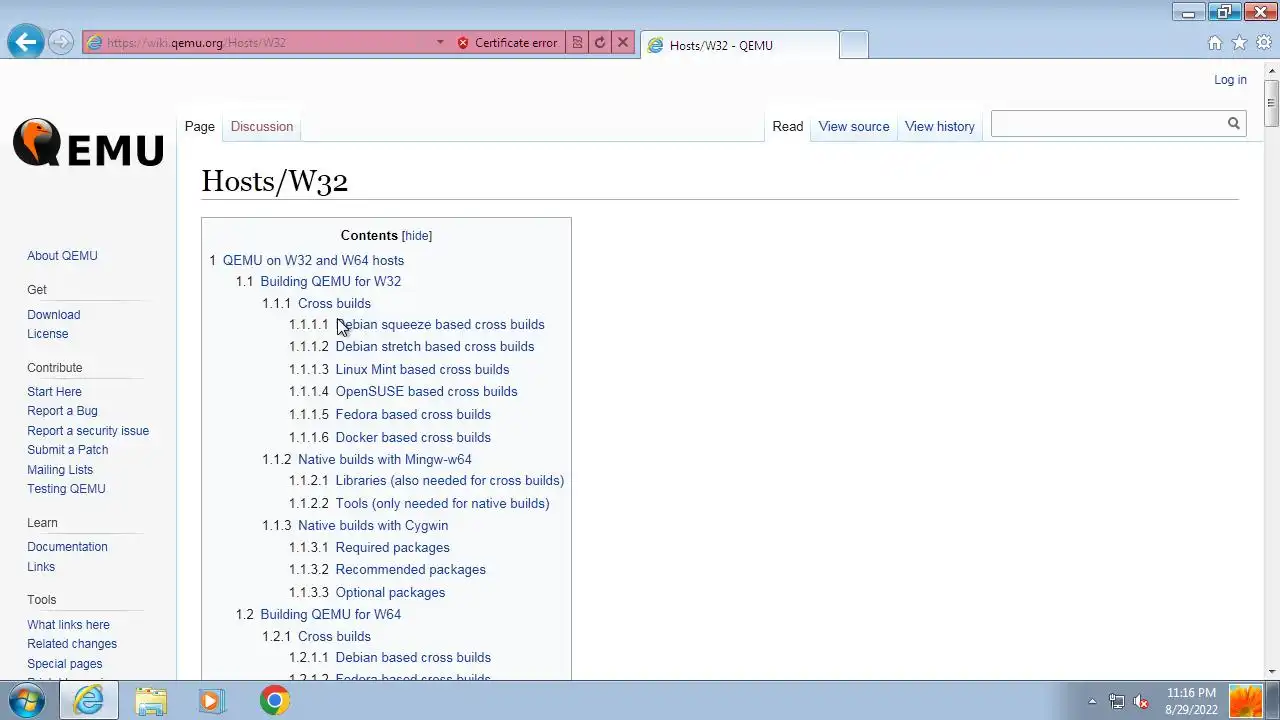Select the Read view tab
Image resolution: width=1280 pixels, height=720 pixels.
point(788,126)
